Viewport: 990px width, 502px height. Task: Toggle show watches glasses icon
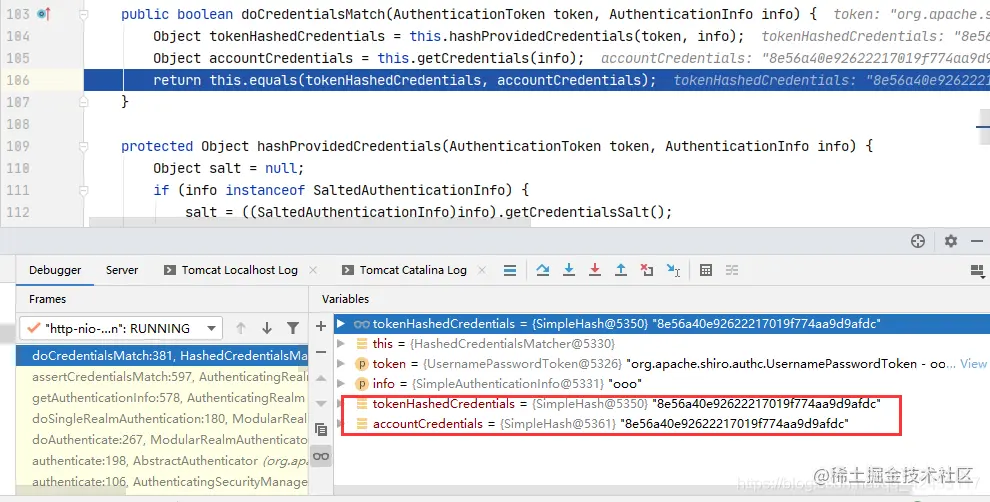(x=321, y=457)
